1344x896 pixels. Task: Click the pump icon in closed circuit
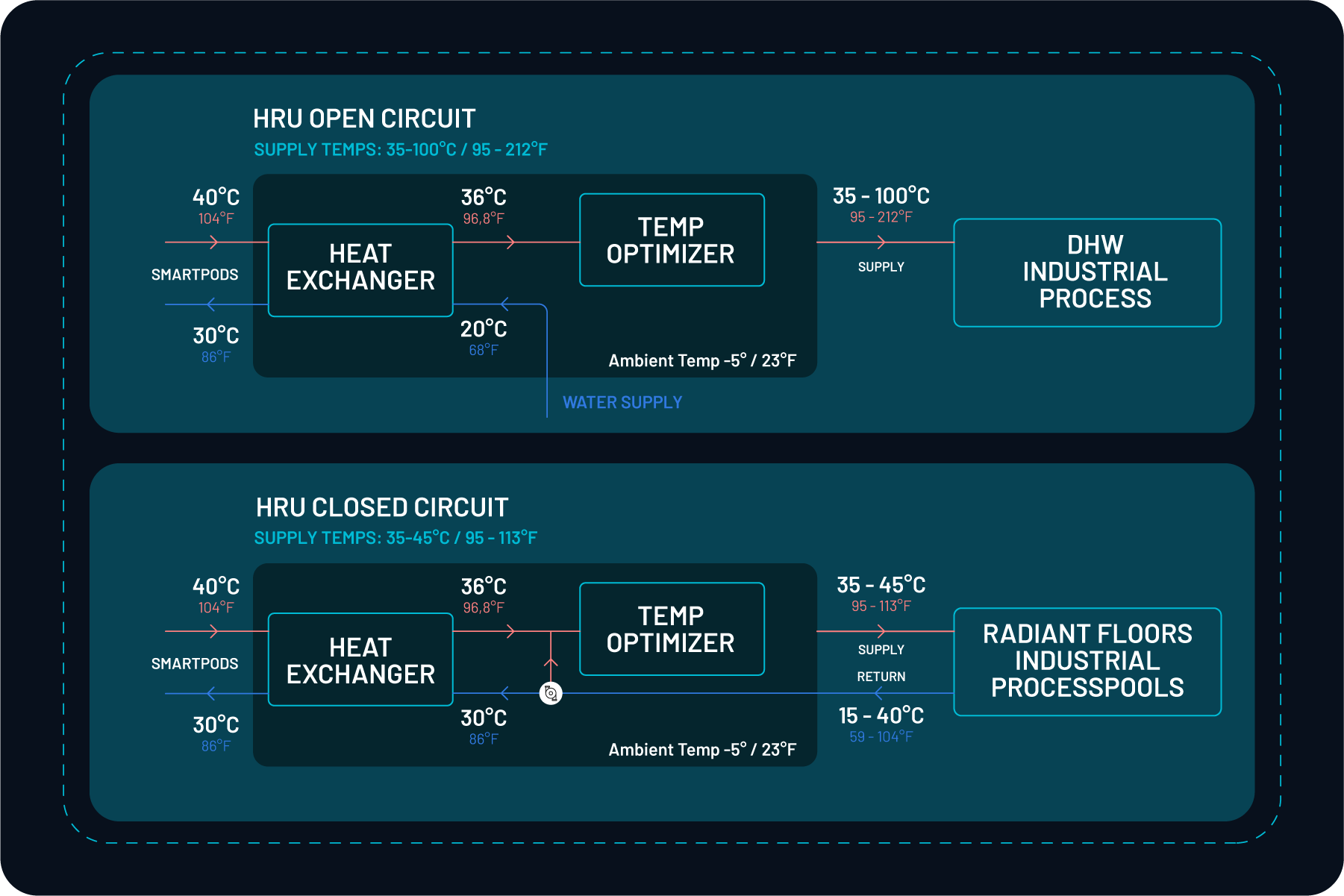click(x=551, y=693)
